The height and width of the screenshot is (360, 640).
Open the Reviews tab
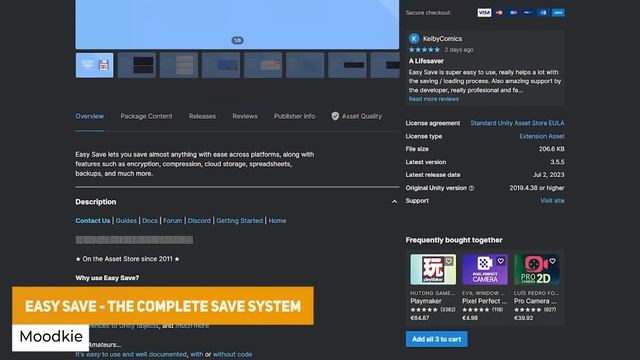[x=245, y=116]
